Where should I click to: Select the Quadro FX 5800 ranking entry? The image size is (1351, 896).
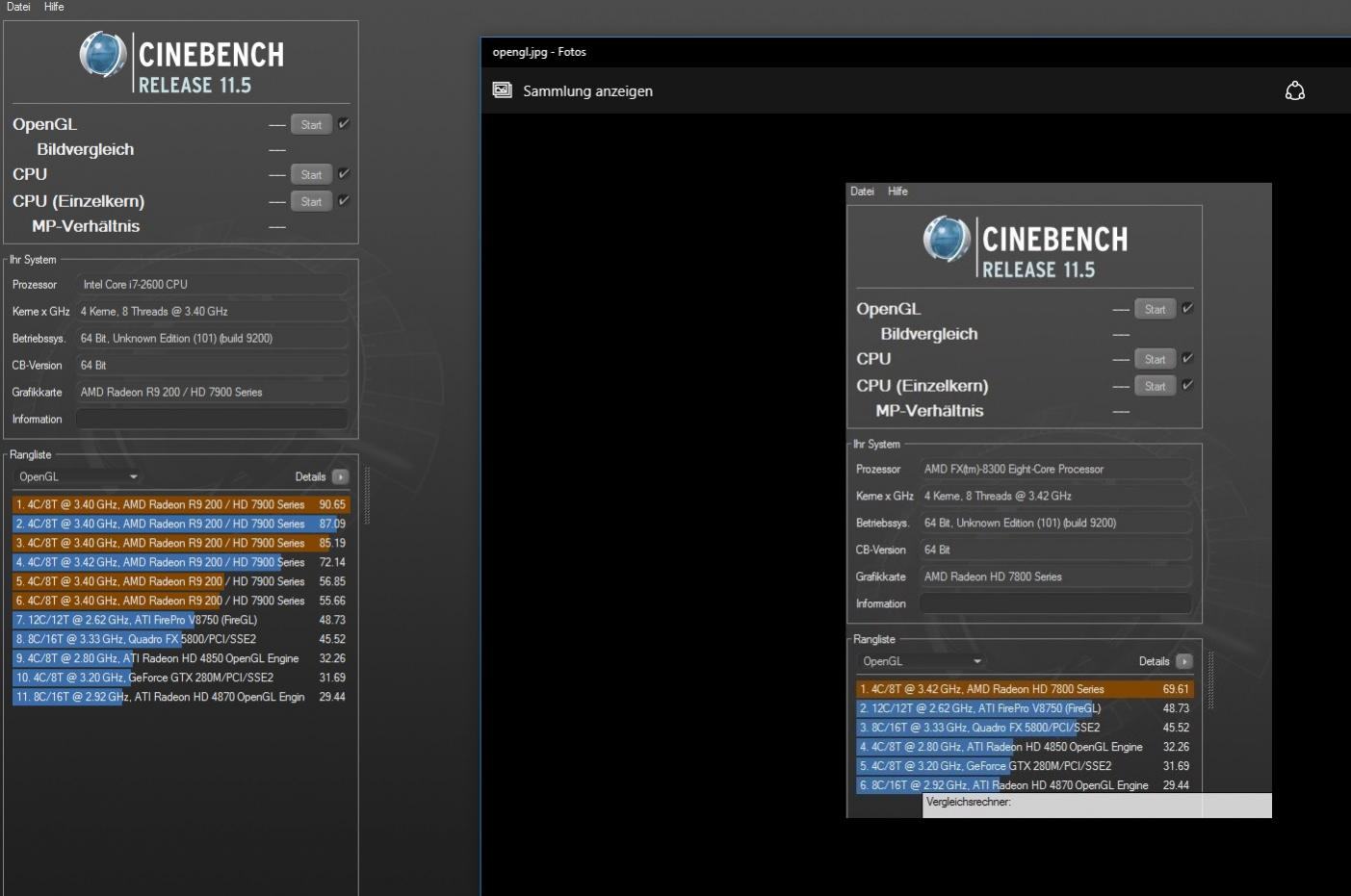tap(181, 639)
